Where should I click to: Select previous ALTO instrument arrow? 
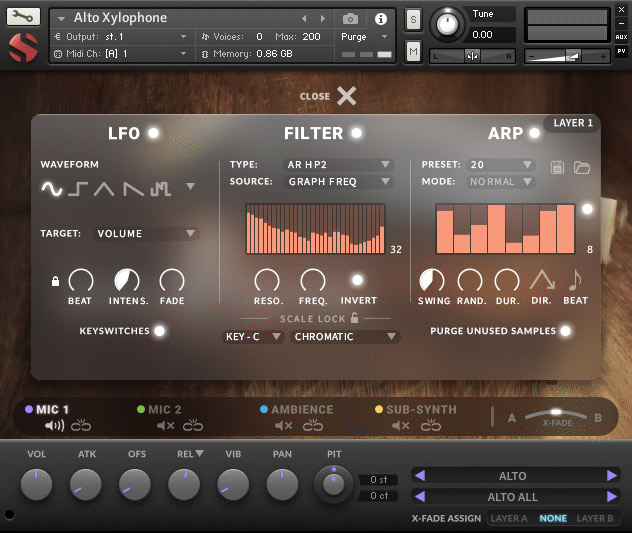420,476
